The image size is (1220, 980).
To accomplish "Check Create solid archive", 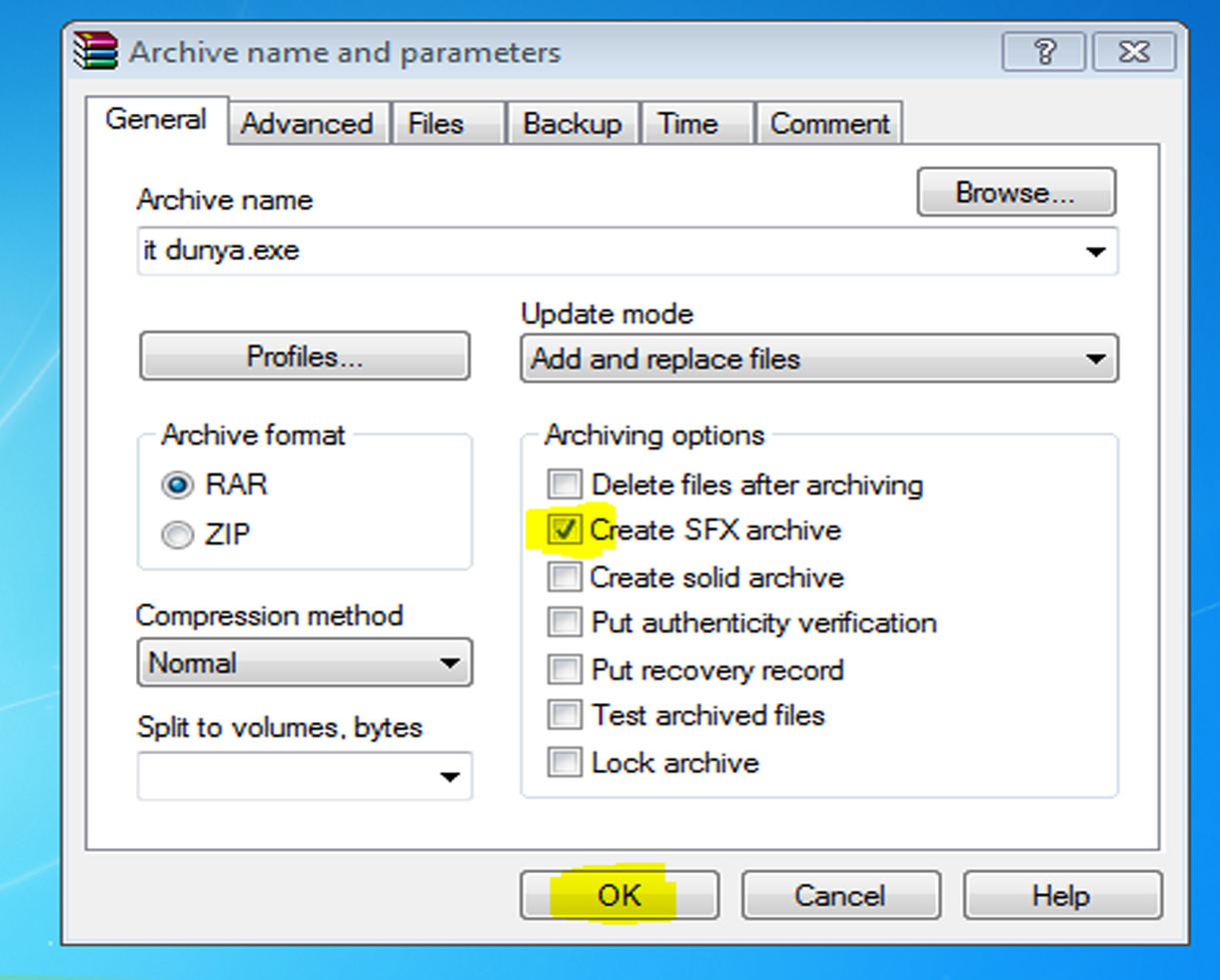I will tap(565, 577).
